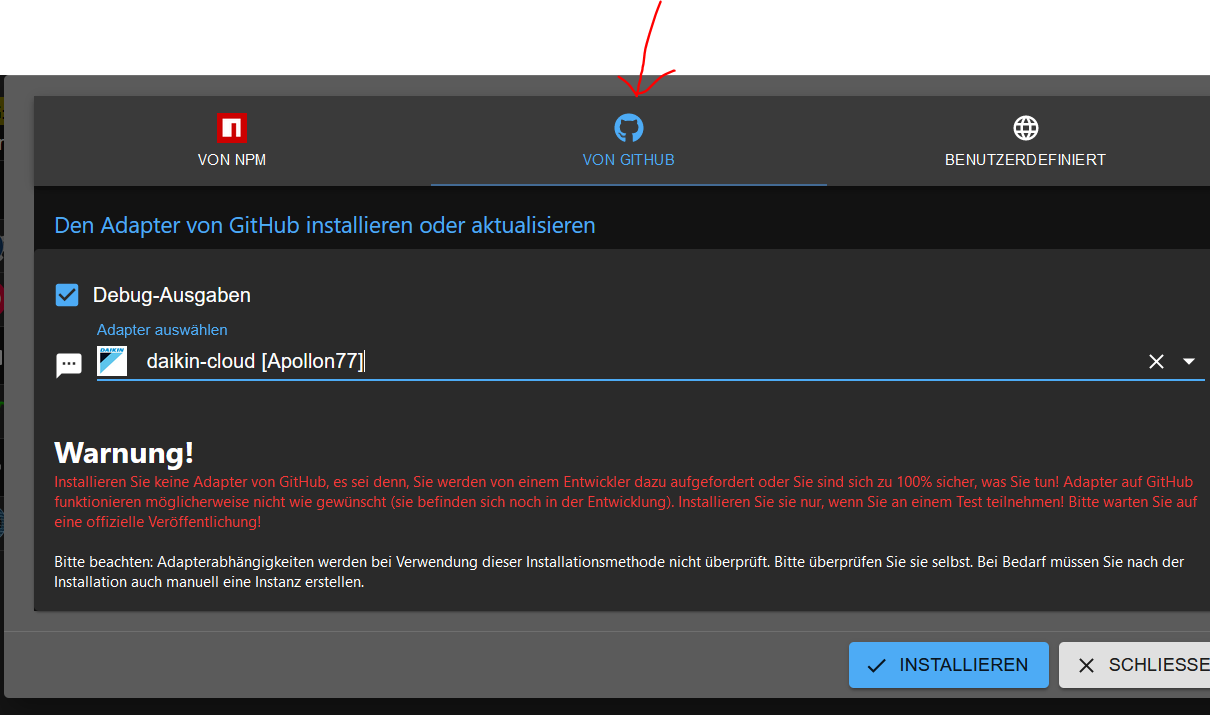Click the GitHub octocat icon
This screenshot has width=1210, height=715.
point(629,127)
